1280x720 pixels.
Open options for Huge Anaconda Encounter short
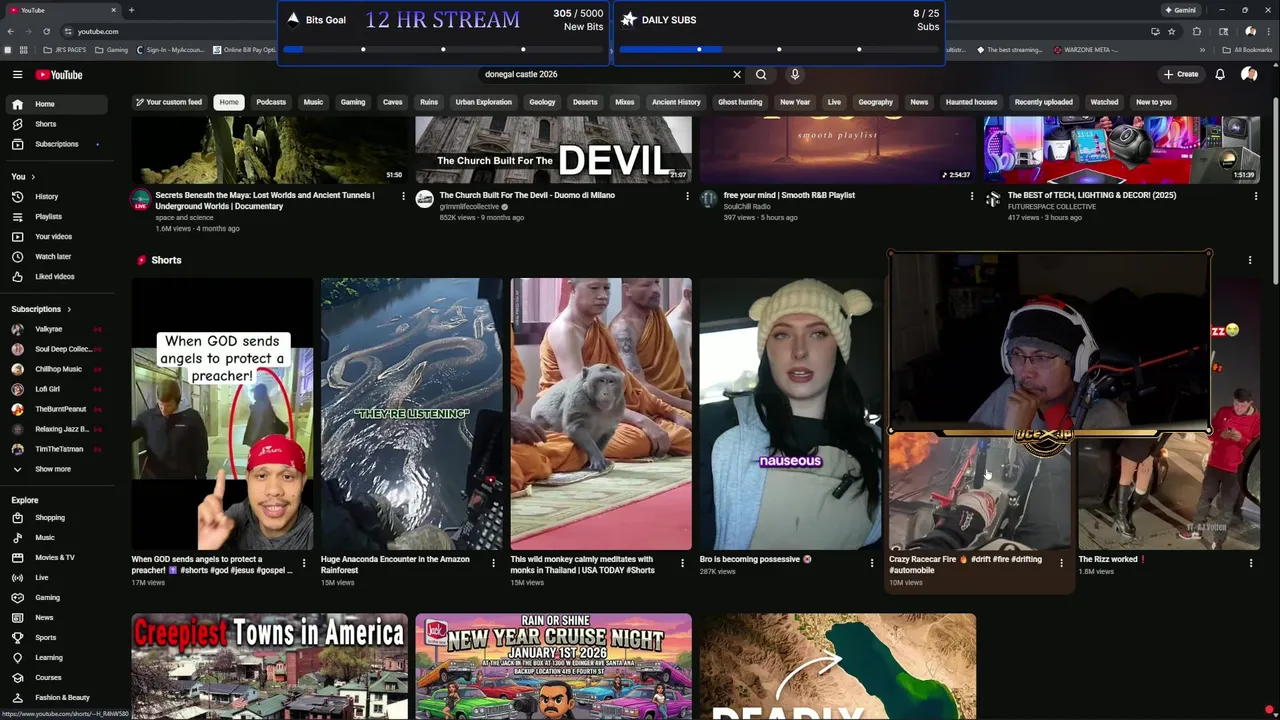(x=493, y=563)
